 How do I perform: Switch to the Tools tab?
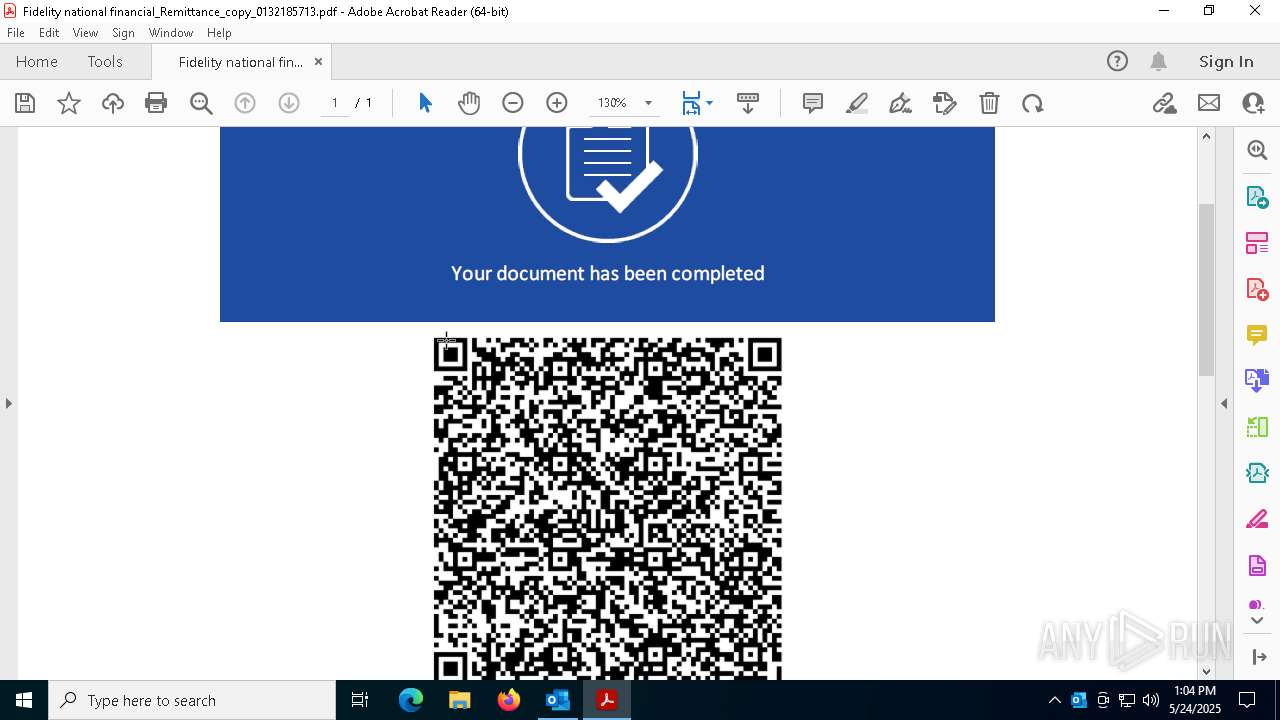coord(105,61)
